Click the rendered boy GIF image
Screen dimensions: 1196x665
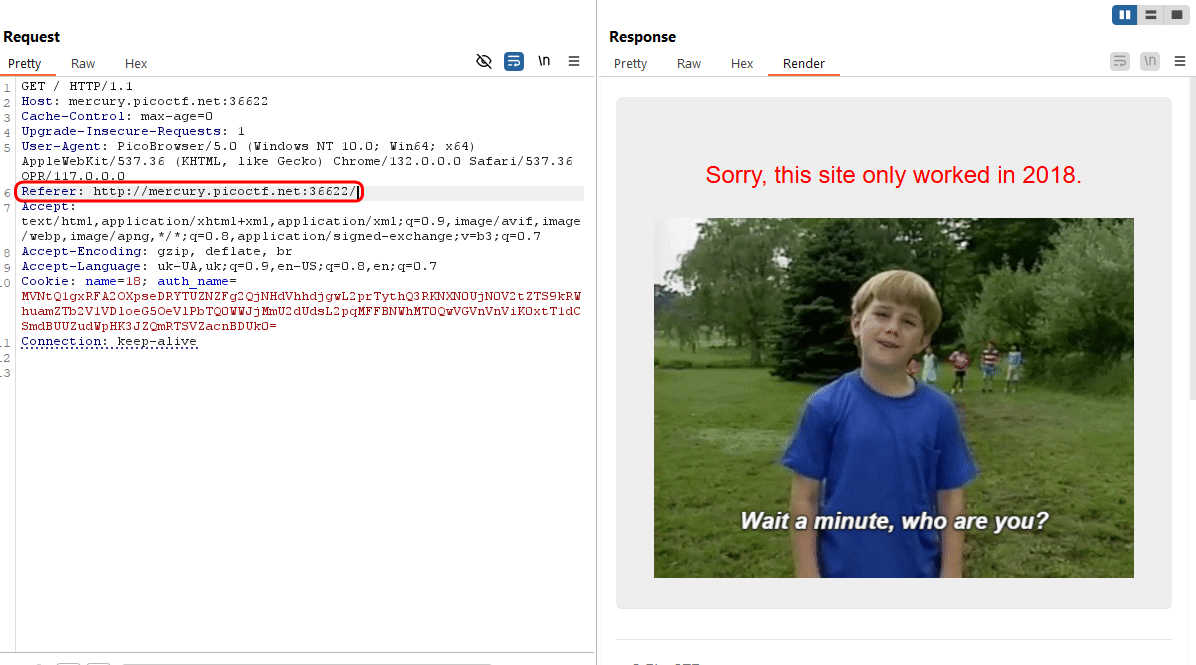click(893, 398)
